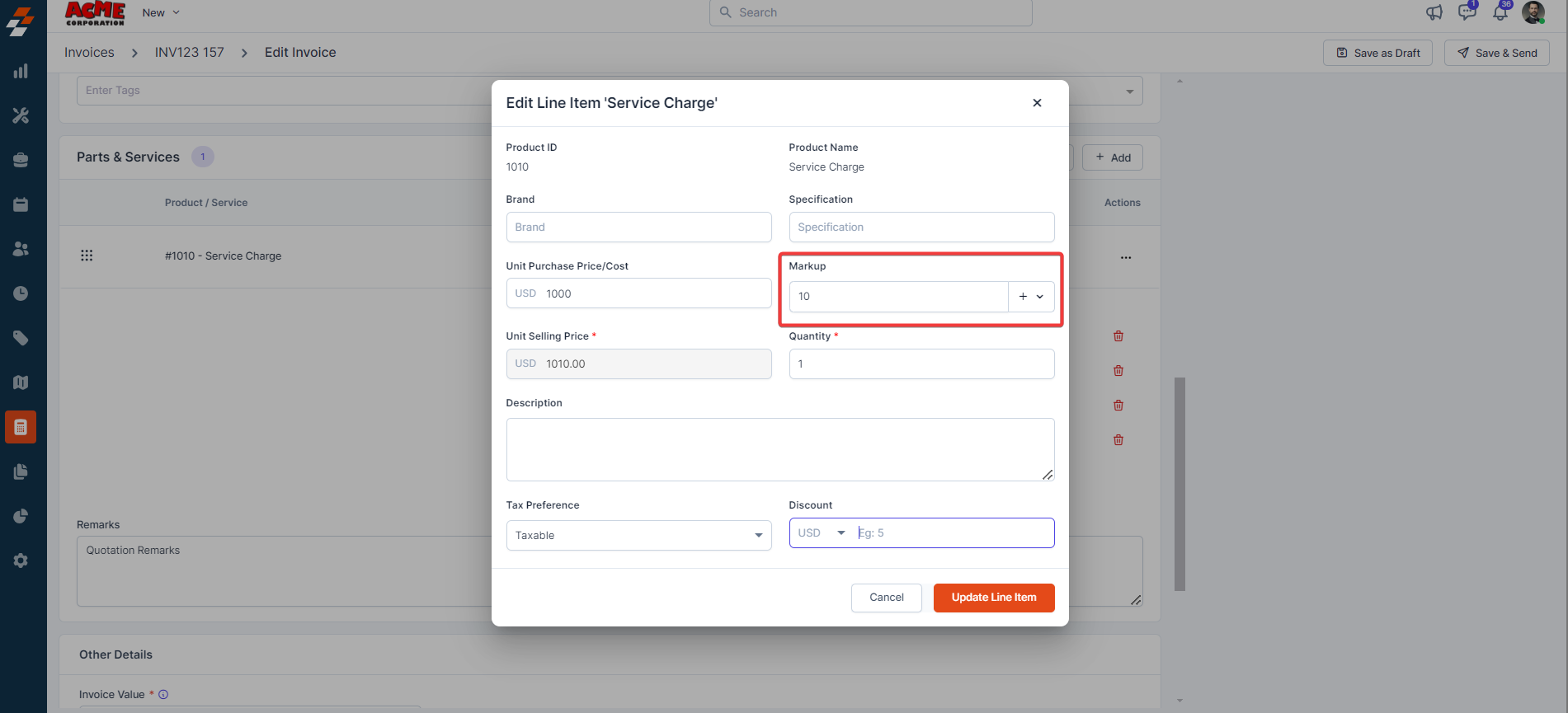Screen dimensions: 1568x713
Task: Open the New dropdown menu
Action: 161,12
